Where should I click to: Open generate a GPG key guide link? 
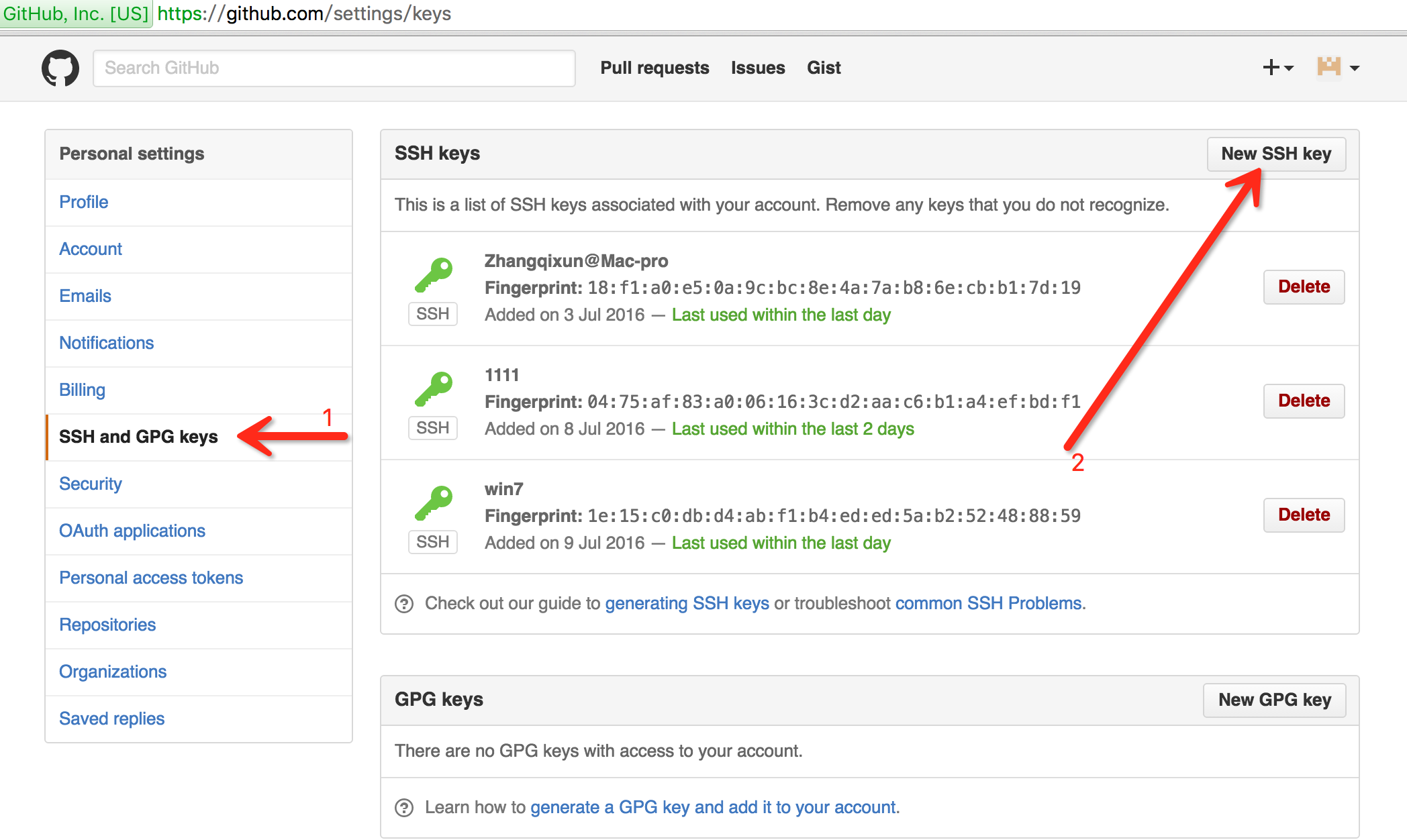point(714,807)
